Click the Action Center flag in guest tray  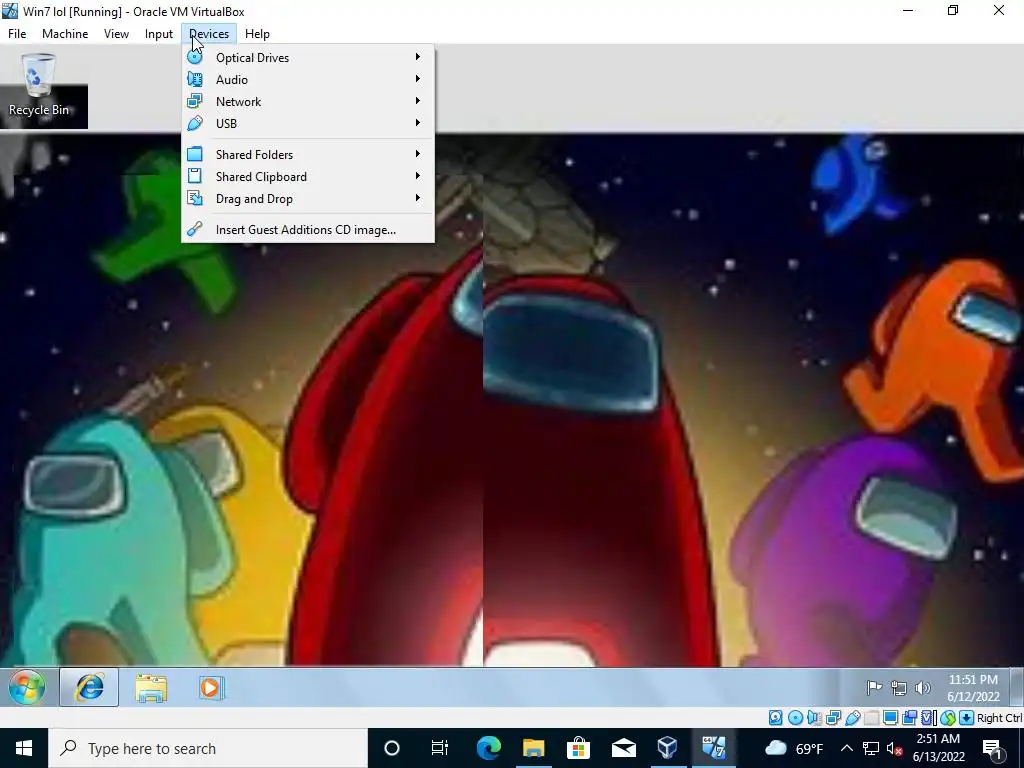[x=874, y=688]
